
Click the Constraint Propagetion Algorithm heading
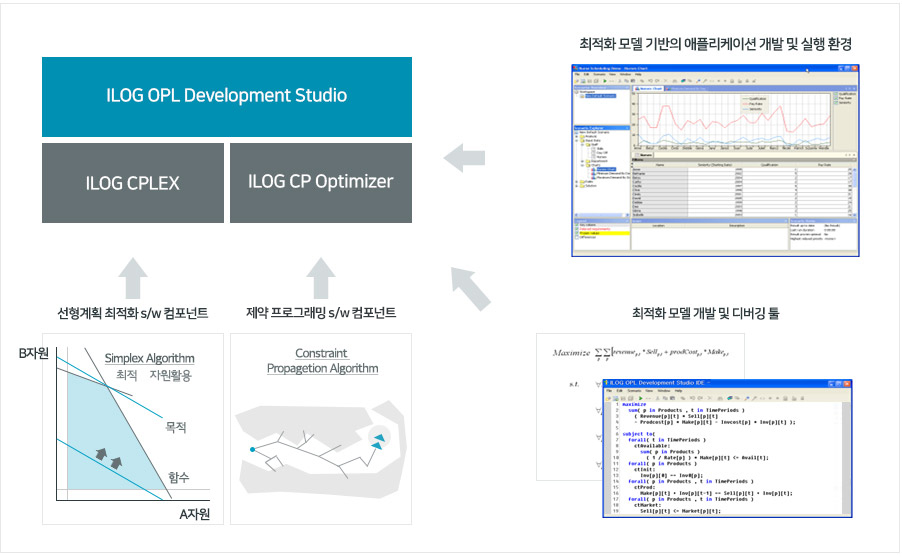point(322,361)
